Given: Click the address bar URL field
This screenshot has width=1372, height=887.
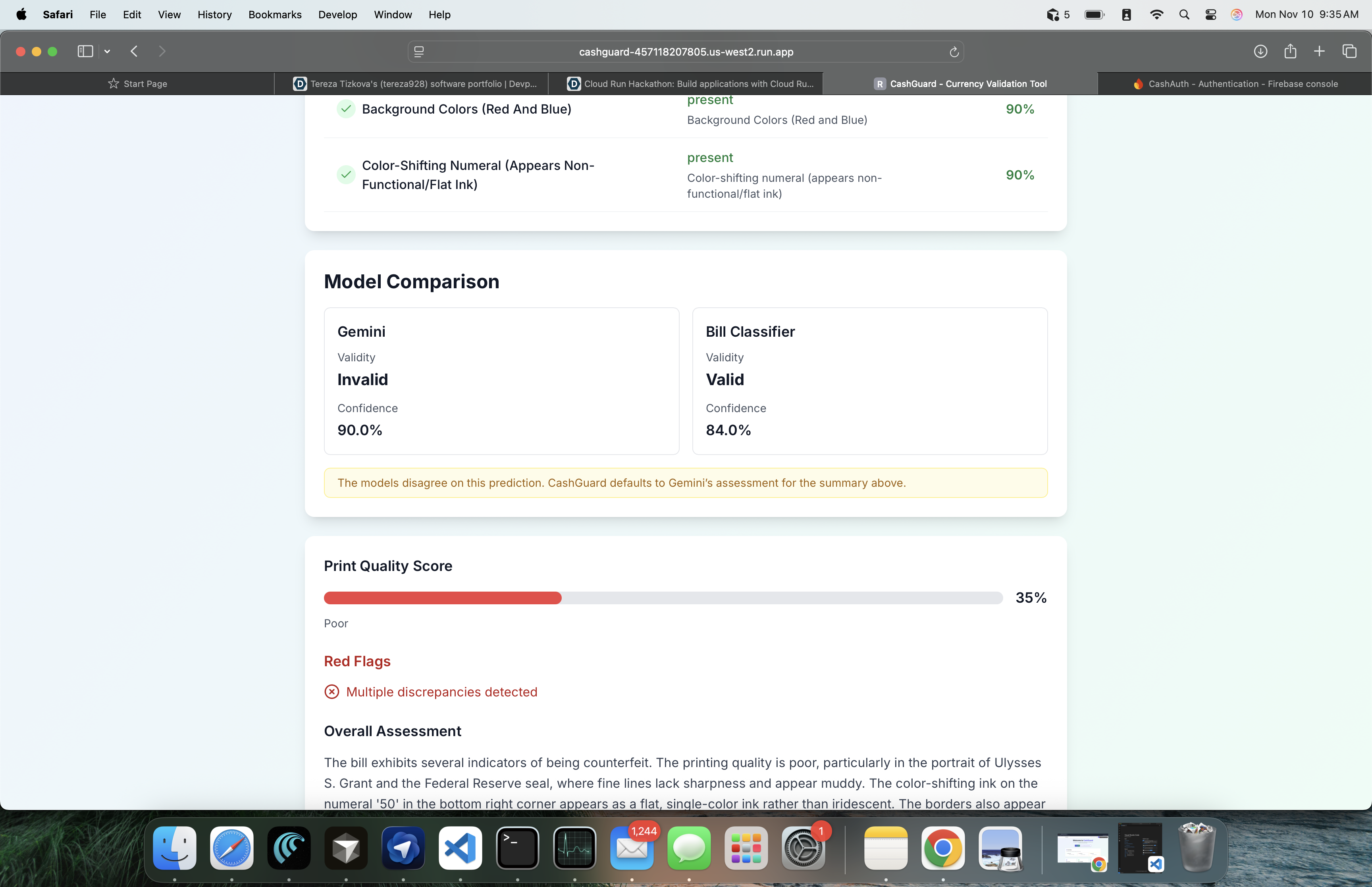Looking at the screenshot, I should click(x=686, y=52).
